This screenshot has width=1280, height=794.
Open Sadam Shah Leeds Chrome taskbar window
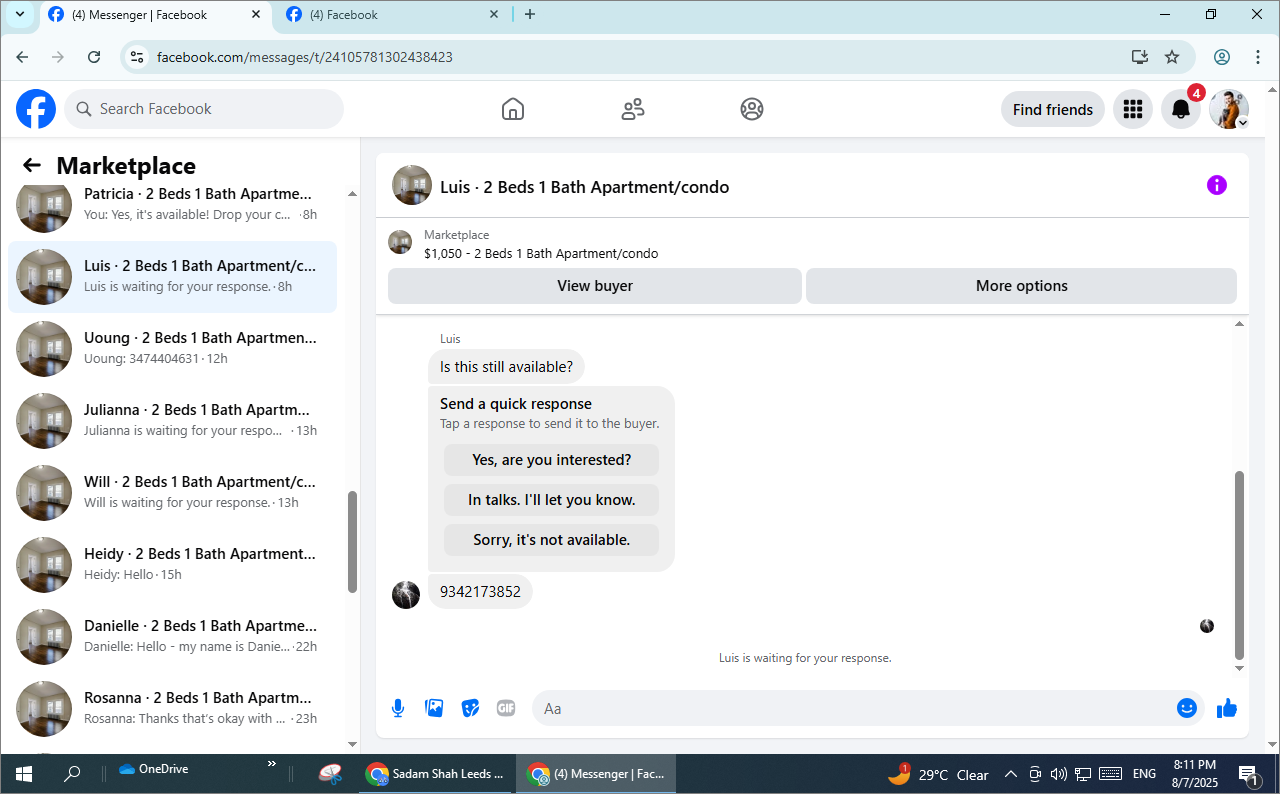(x=436, y=774)
